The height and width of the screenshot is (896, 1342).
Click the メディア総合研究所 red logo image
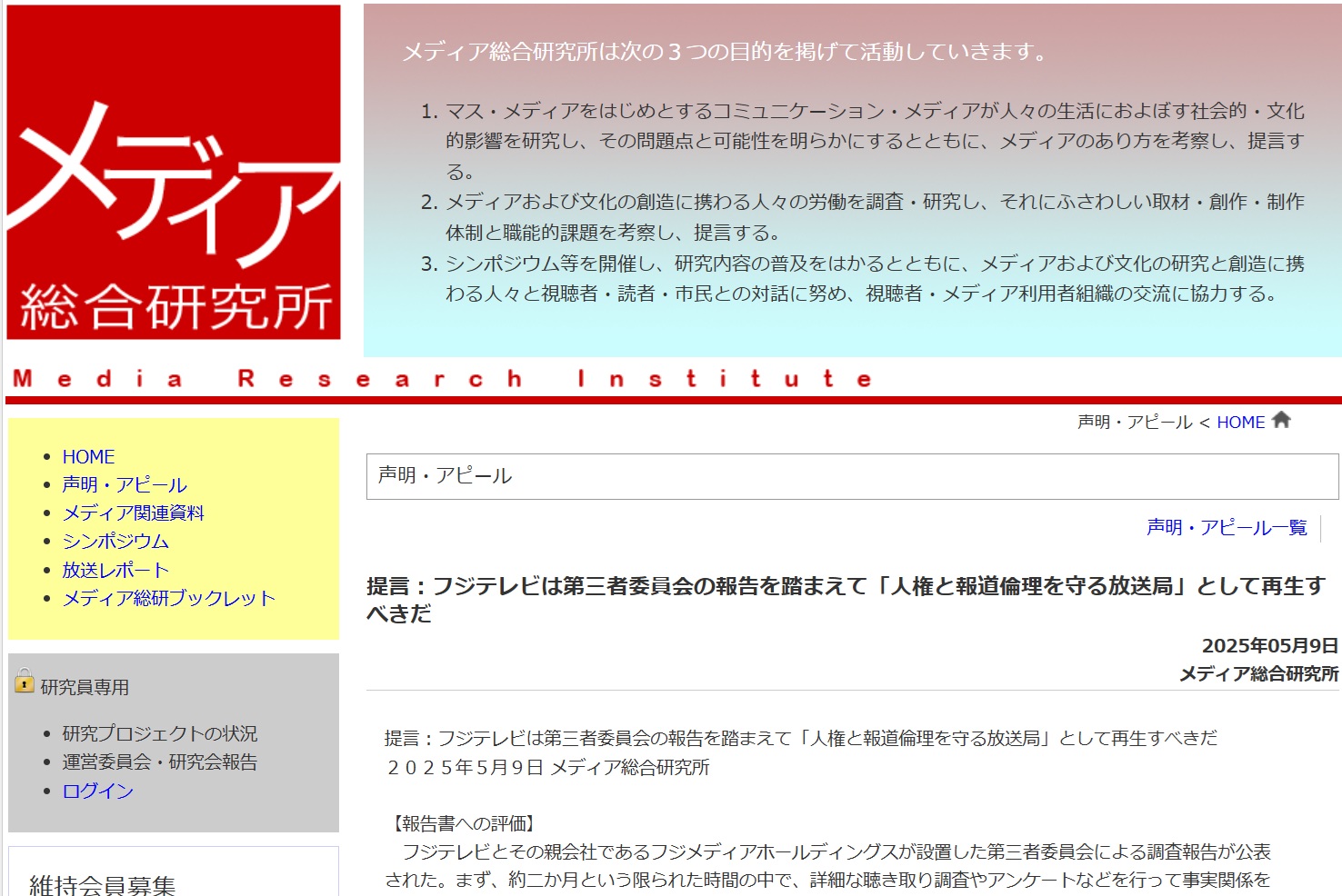pyautogui.click(x=174, y=173)
